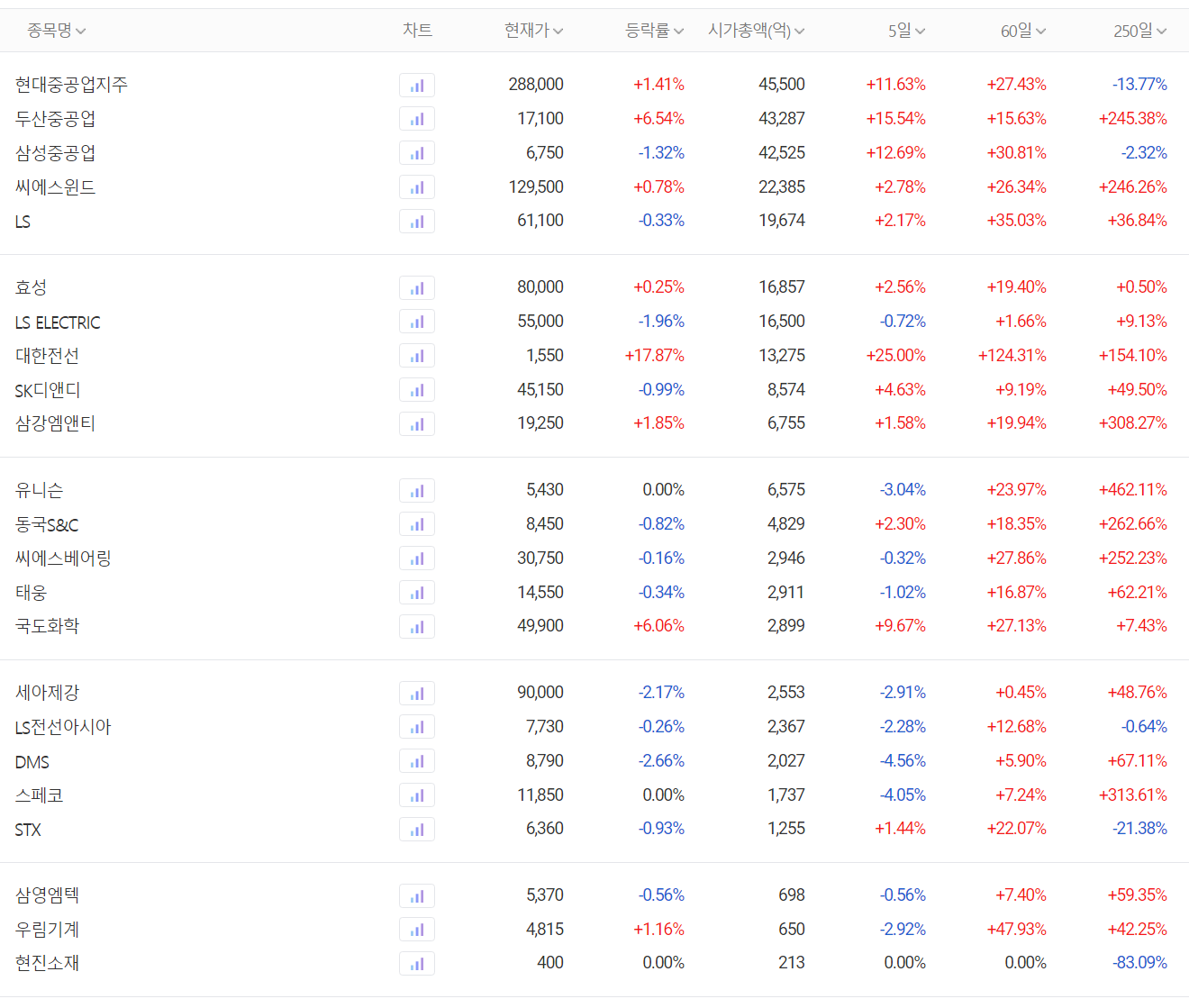The height and width of the screenshot is (1008, 1189).
Task: Select current price 4,815
Action: tap(545, 930)
